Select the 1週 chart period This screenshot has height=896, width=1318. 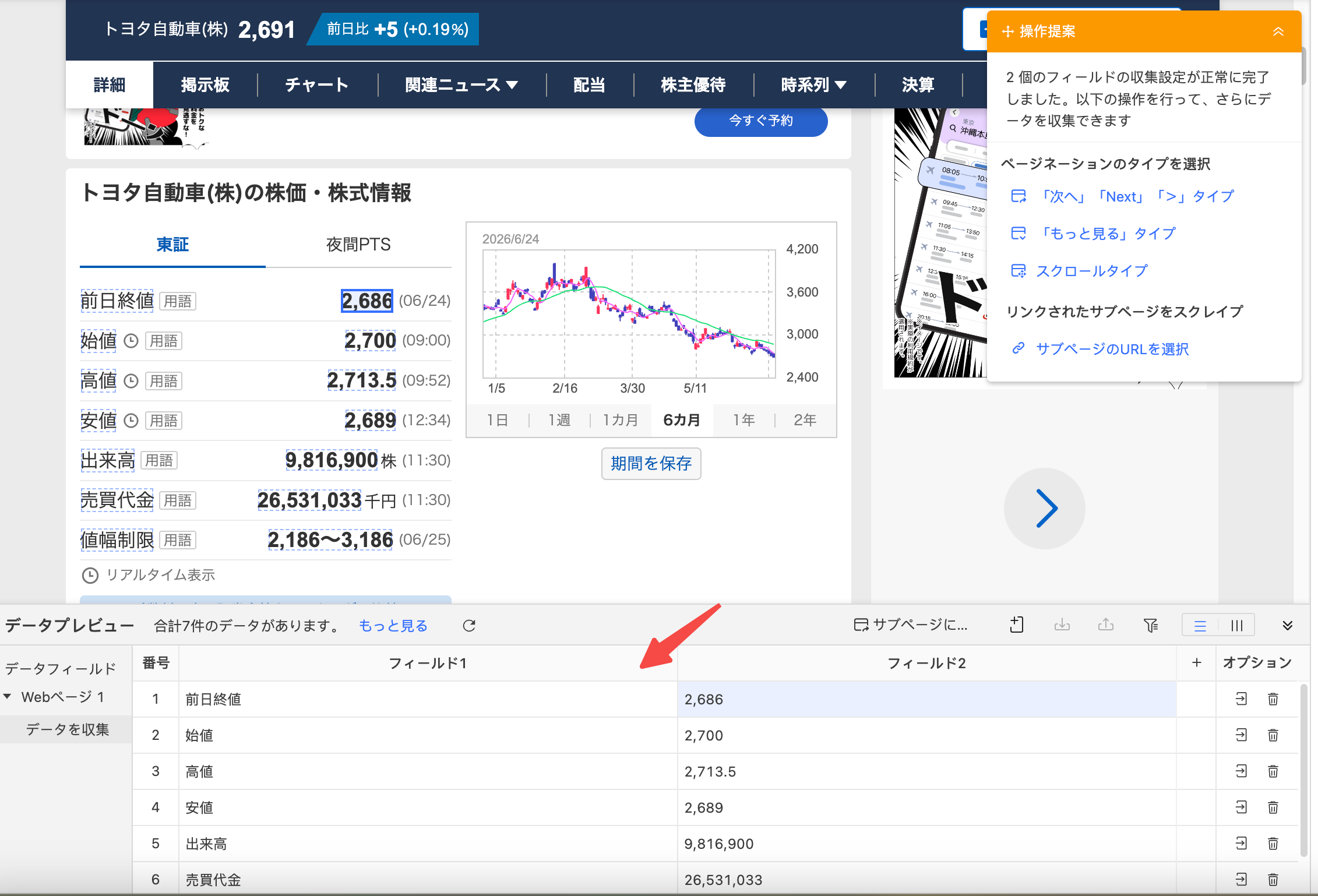[559, 420]
